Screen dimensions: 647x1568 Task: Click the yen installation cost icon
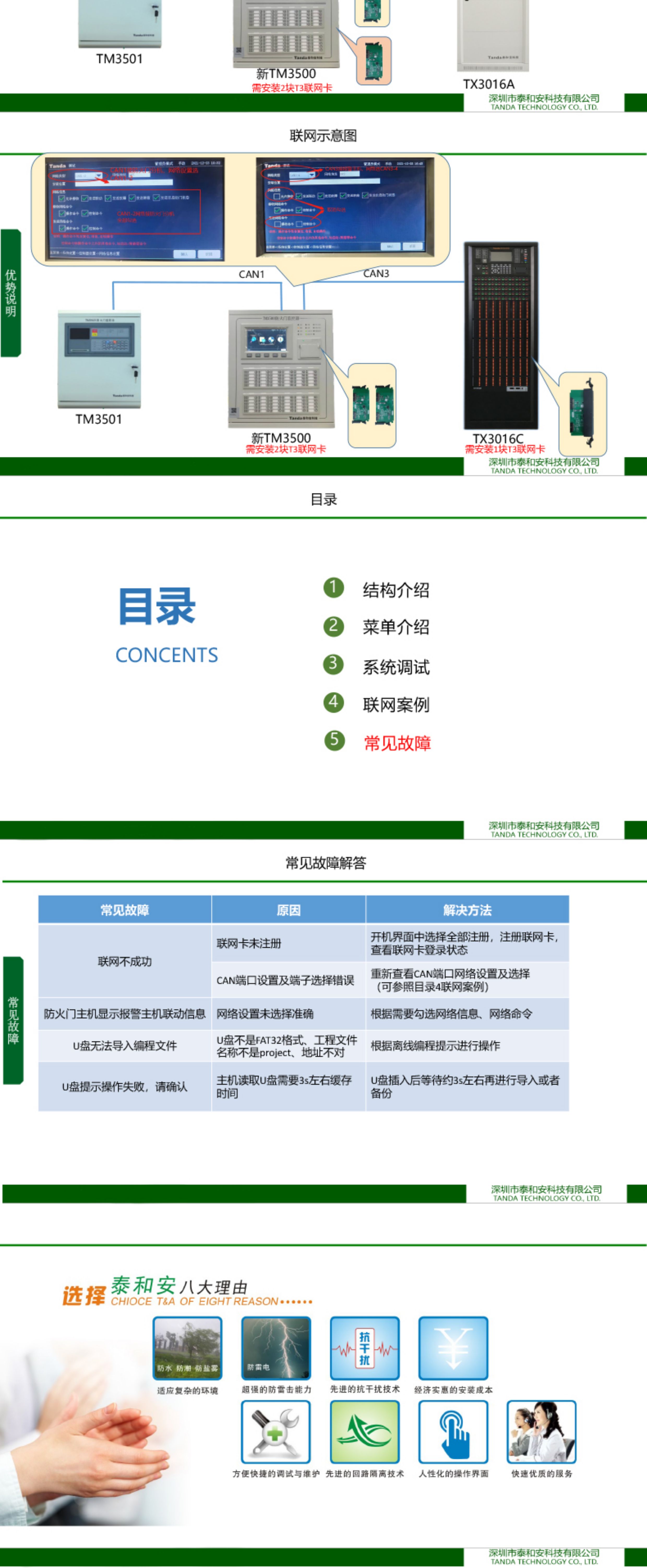tap(453, 1348)
